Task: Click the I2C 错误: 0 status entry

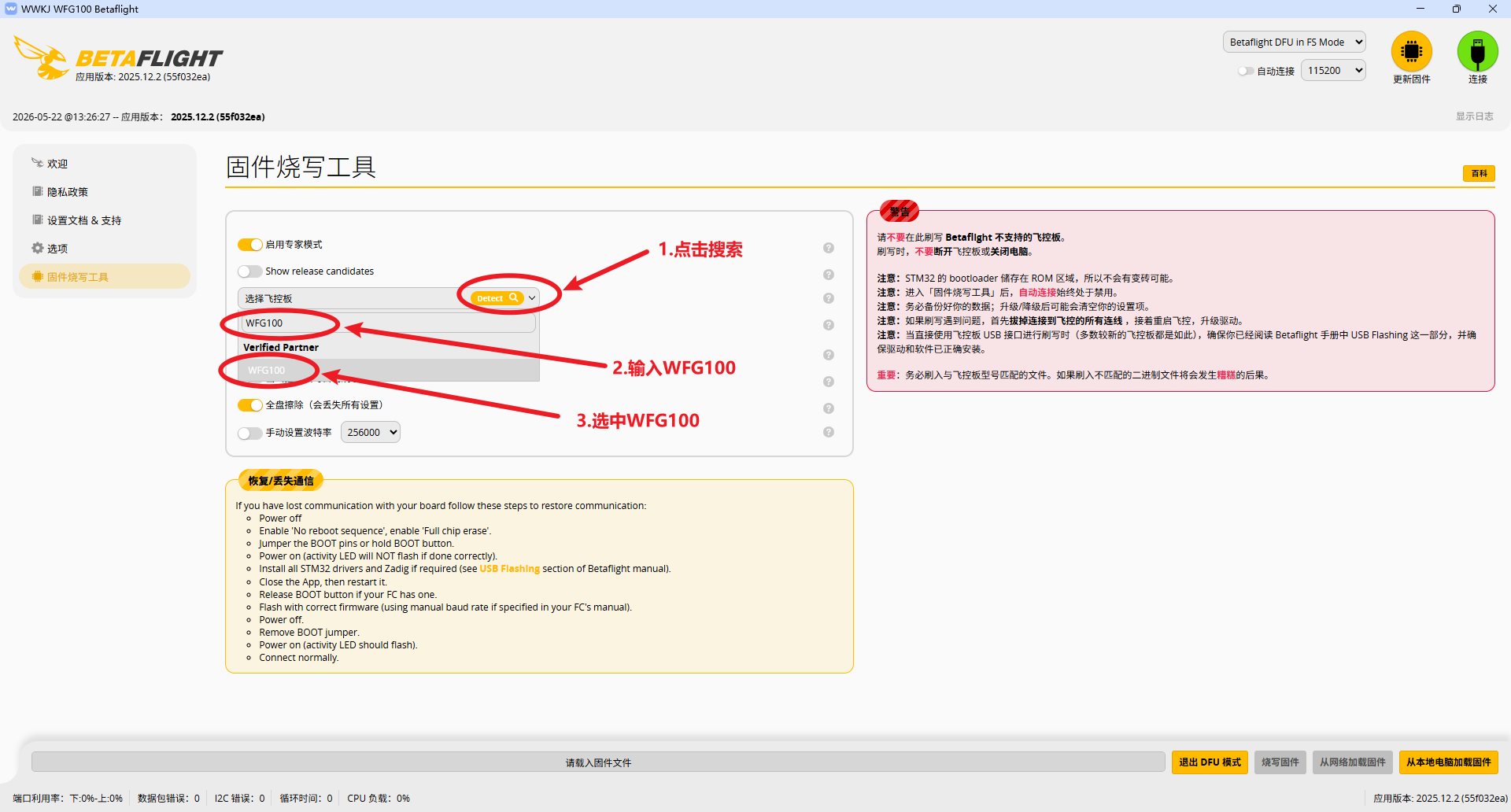Action: (x=240, y=799)
